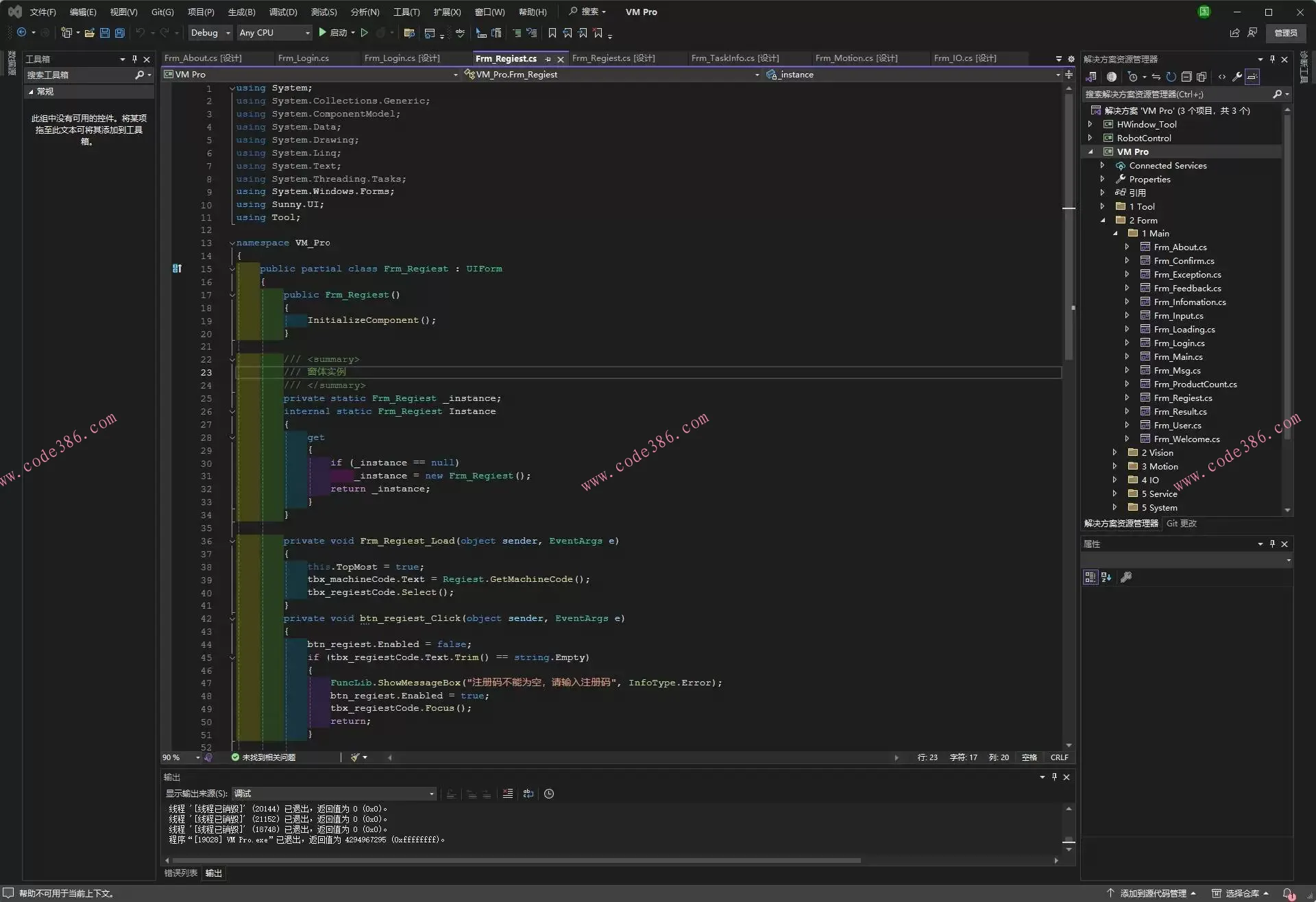Click Collapse All in Solution Explorer toolbar
Screen dimensions: 1316x902
point(1186,77)
